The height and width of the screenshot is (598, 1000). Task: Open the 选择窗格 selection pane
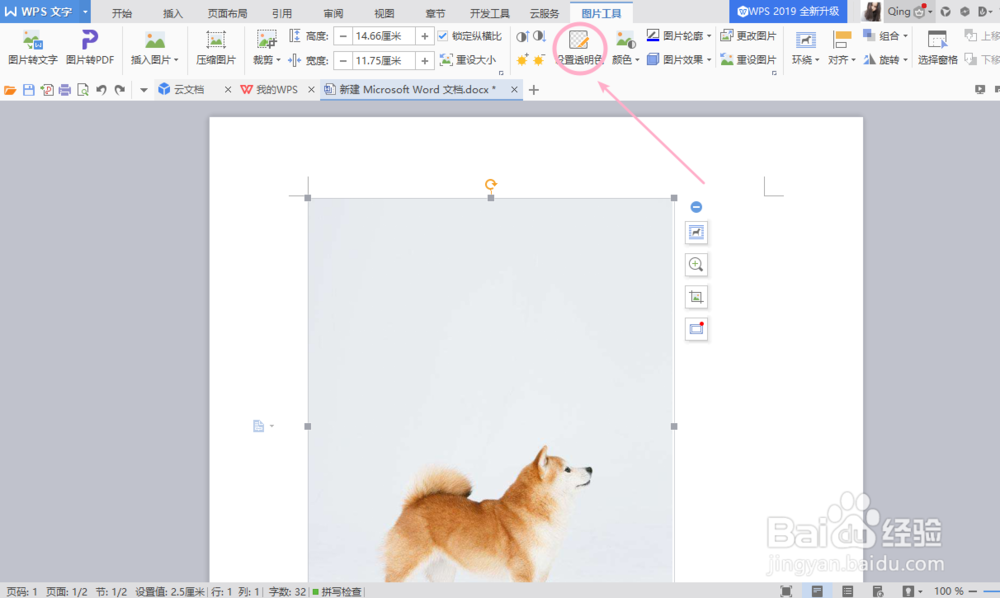(x=938, y=48)
